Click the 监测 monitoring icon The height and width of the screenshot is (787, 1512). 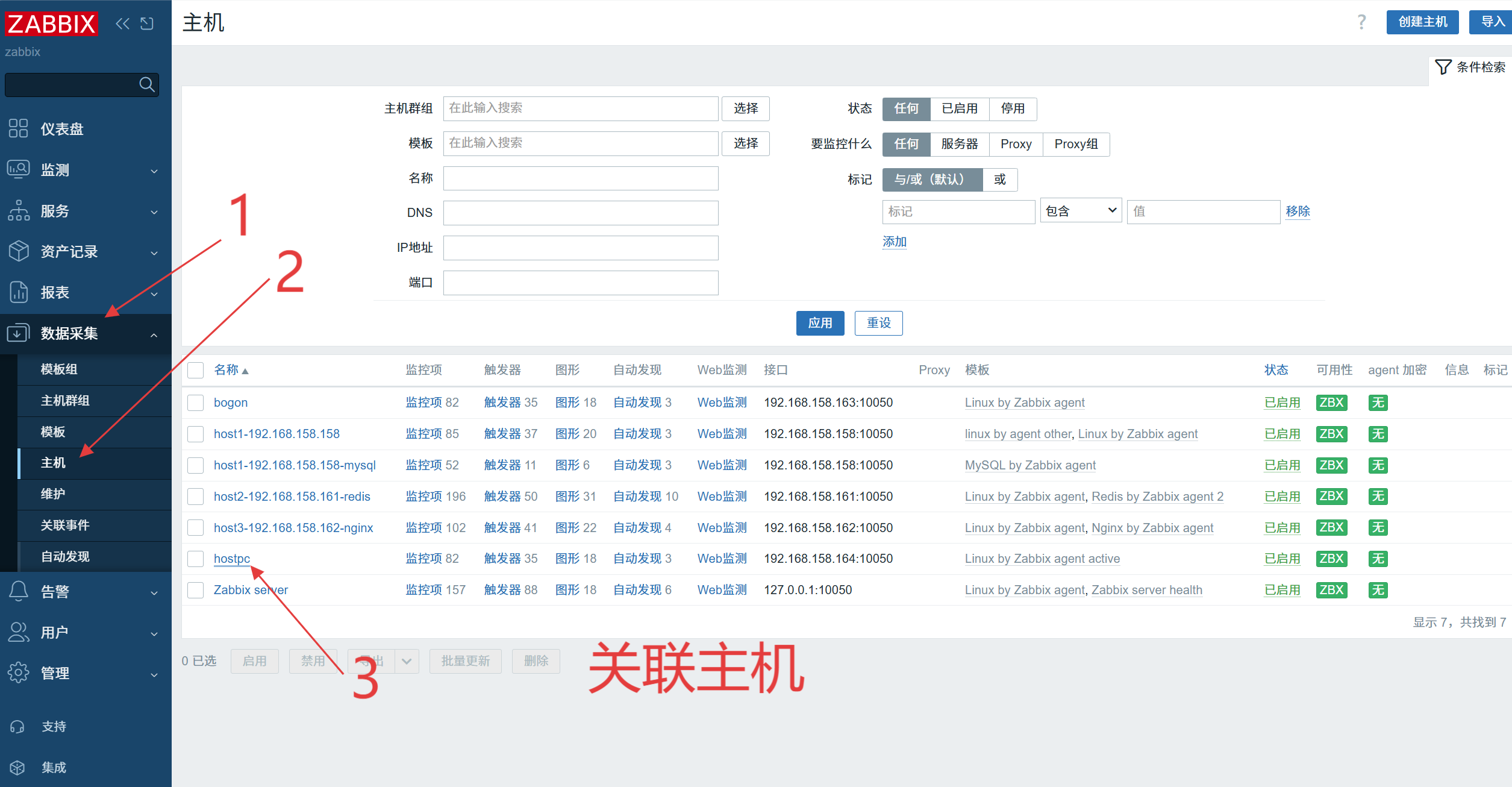point(19,169)
